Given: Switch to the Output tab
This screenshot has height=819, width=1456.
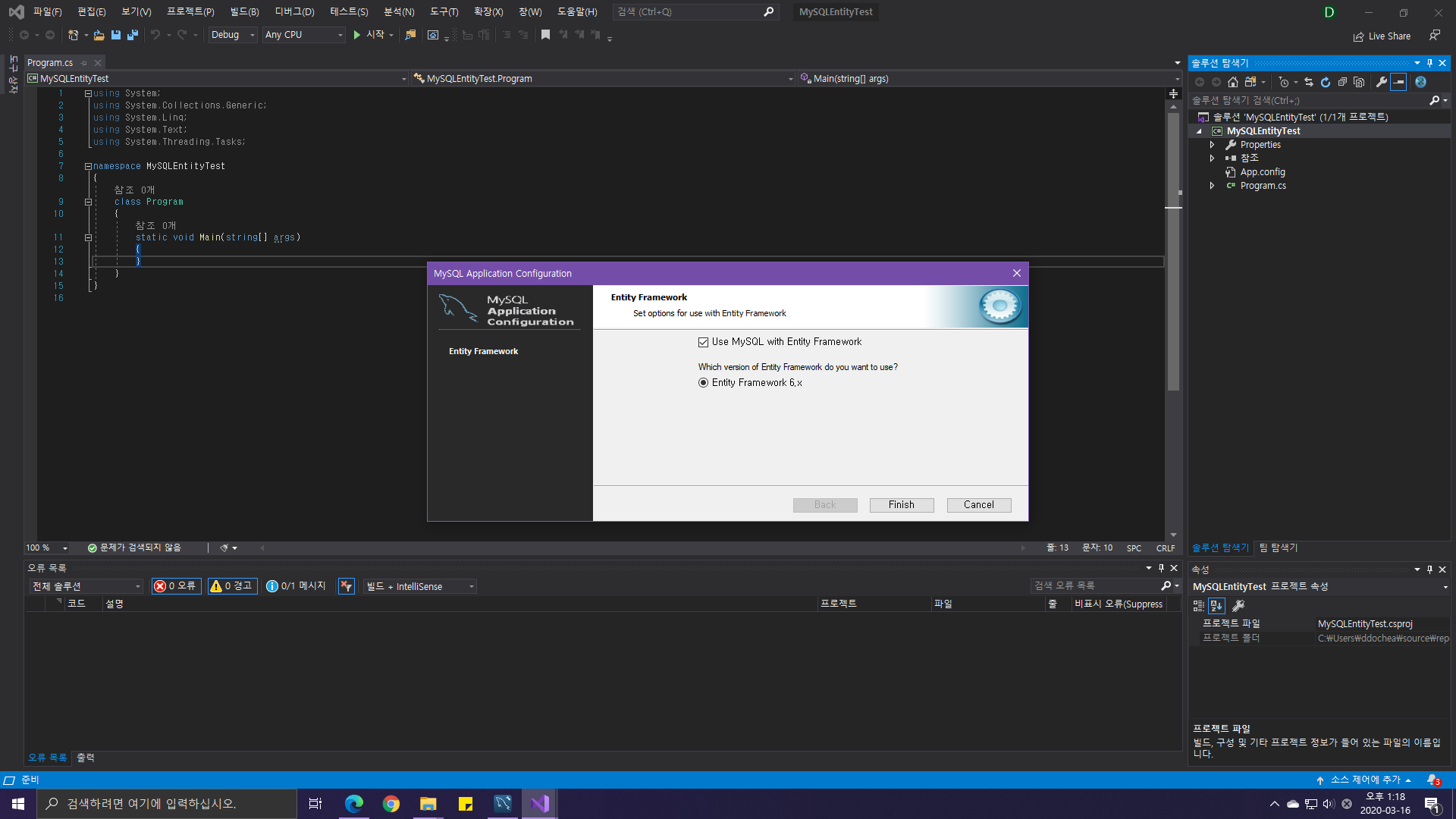Looking at the screenshot, I should [x=86, y=758].
